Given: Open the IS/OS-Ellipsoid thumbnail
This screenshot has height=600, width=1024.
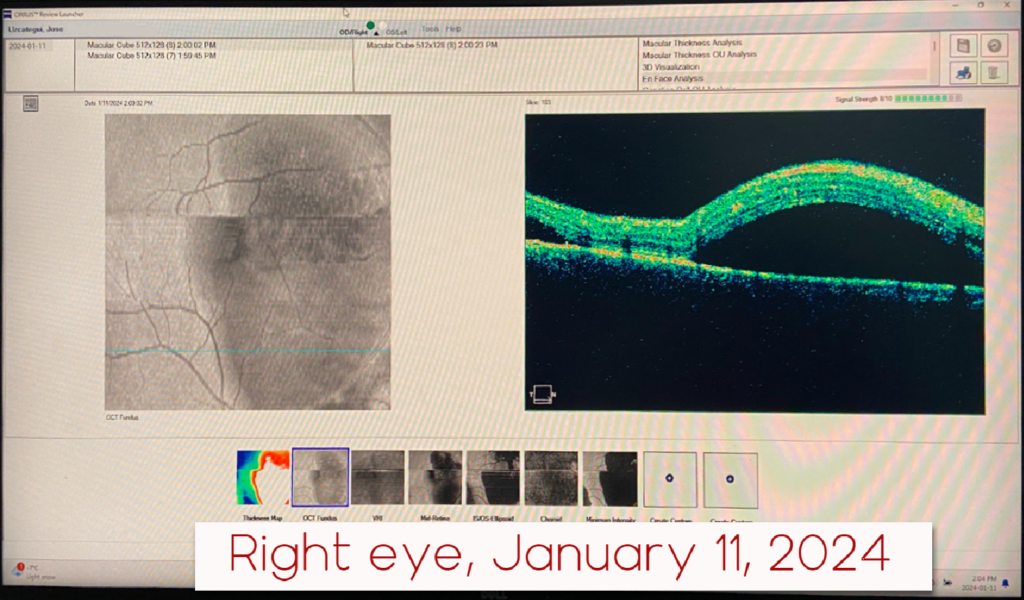Looking at the screenshot, I should (493, 478).
